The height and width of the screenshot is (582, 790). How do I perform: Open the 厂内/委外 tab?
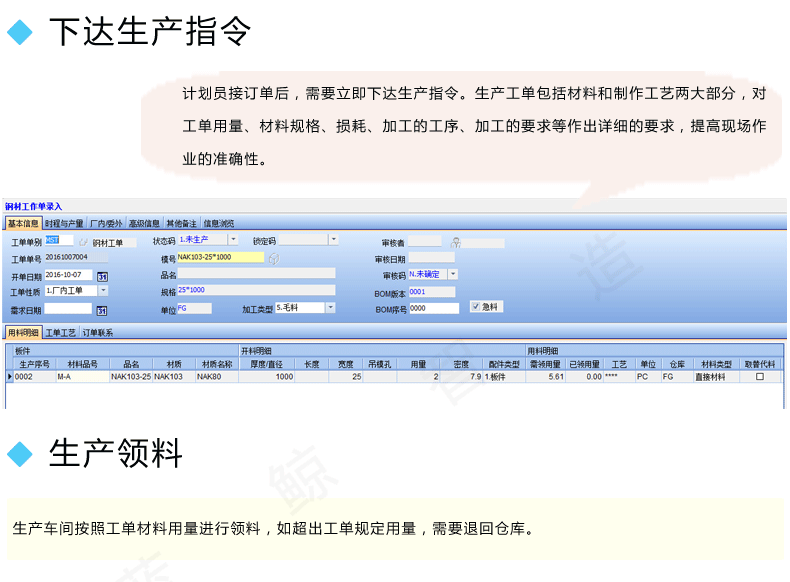[106, 223]
